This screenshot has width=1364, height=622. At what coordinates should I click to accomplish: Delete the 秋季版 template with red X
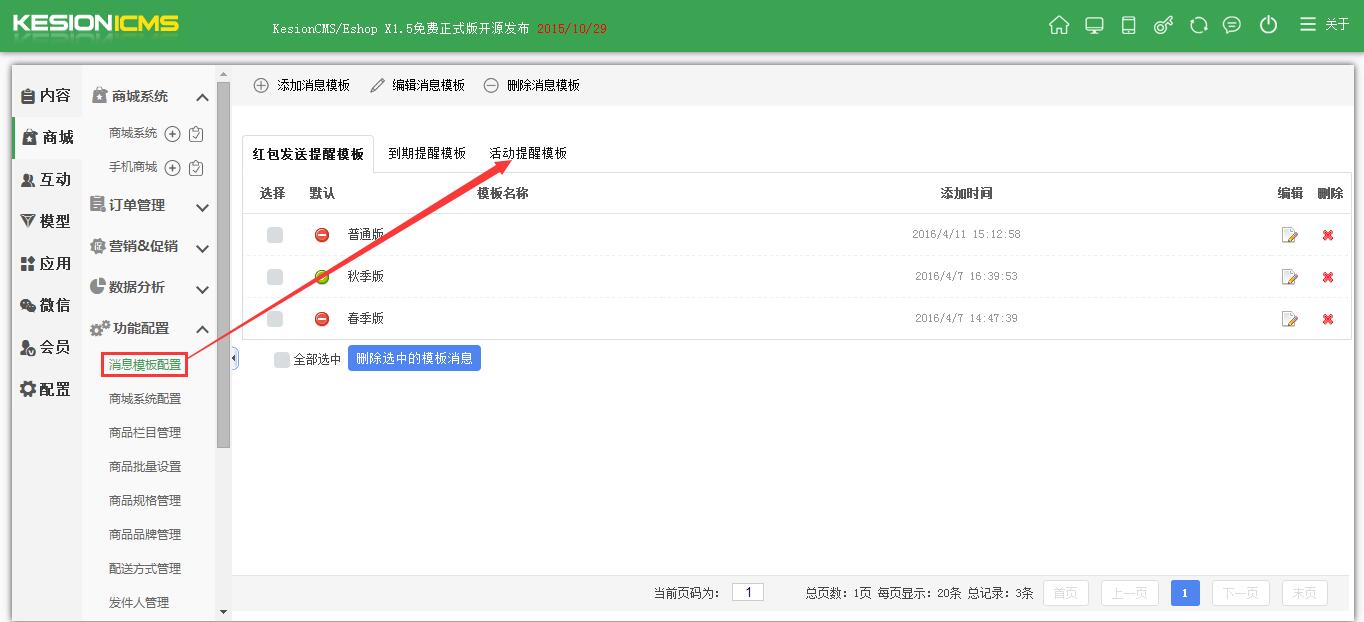tap(1328, 277)
